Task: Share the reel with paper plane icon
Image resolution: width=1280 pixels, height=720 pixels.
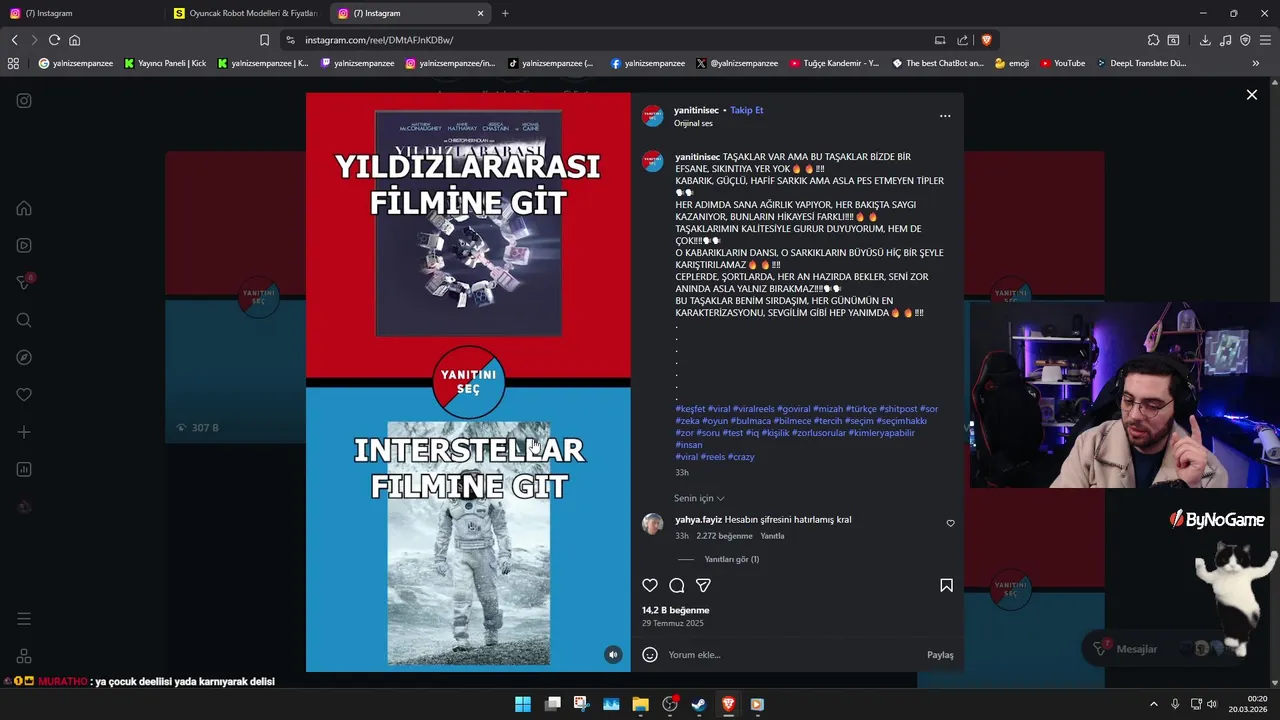Action: 703,585
